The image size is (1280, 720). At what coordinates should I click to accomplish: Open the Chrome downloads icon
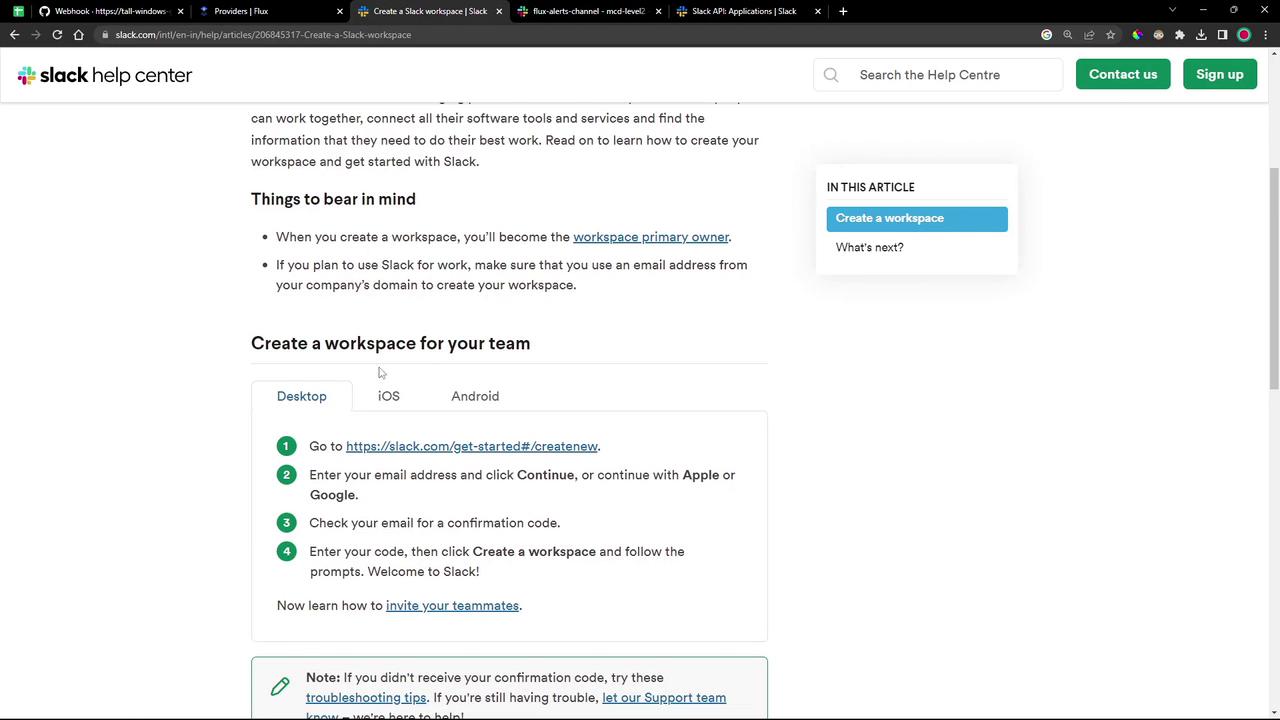[1201, 35]
